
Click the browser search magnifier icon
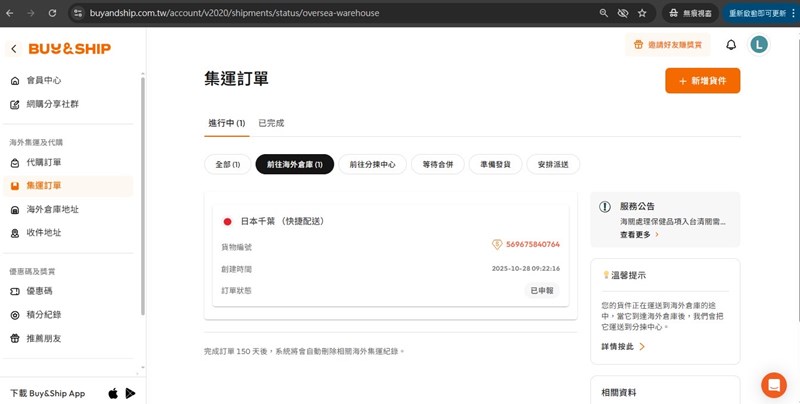click(x=603, y=13)
